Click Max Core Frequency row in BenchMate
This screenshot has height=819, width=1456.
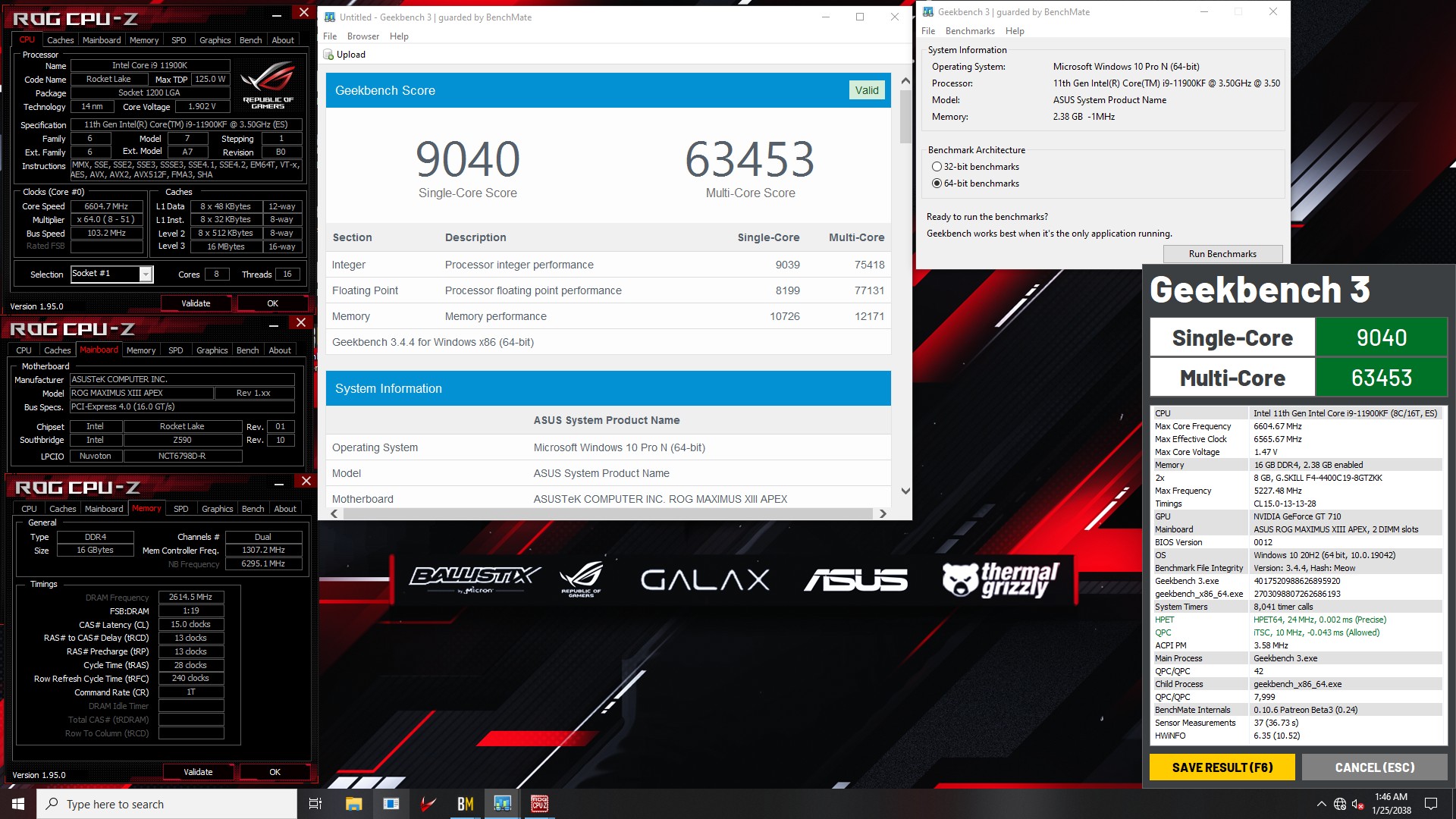(x=1297, y=426)
